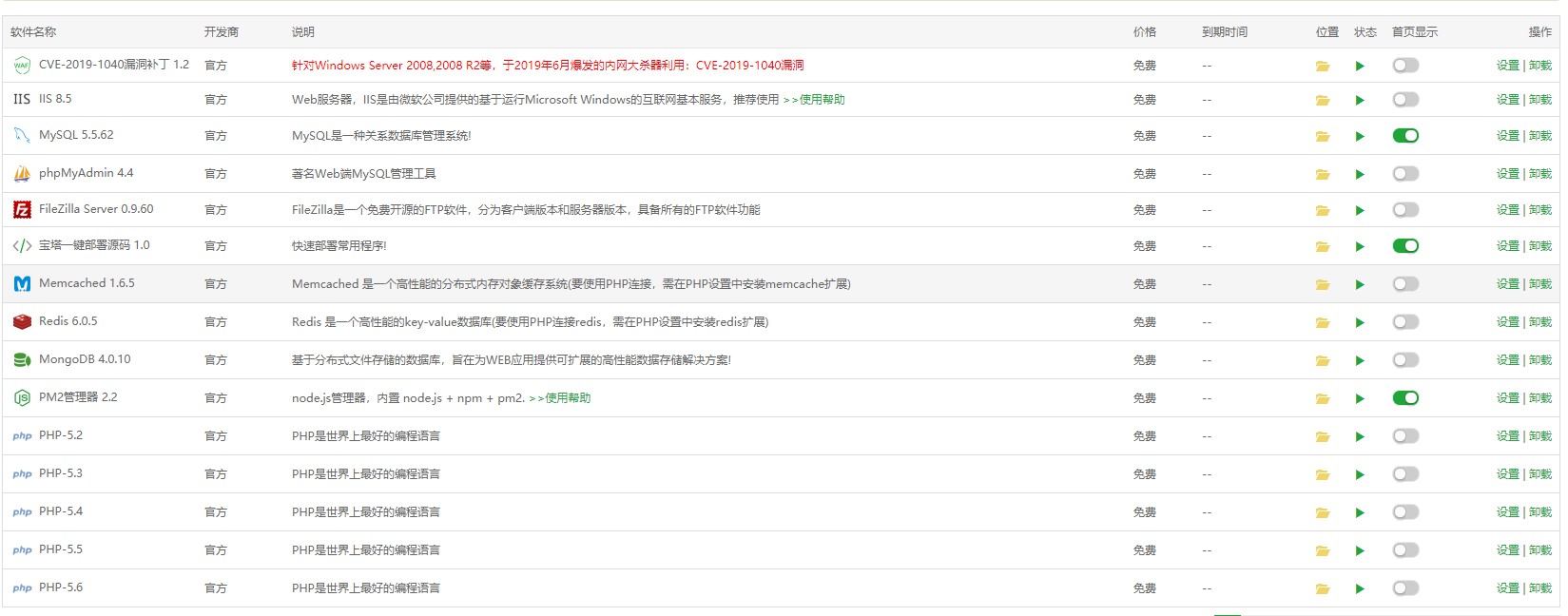Image resolution: width=1568 pixels, height=616 pixels.
Task: Click the 开发商 column header
Action: coord(222,32)
